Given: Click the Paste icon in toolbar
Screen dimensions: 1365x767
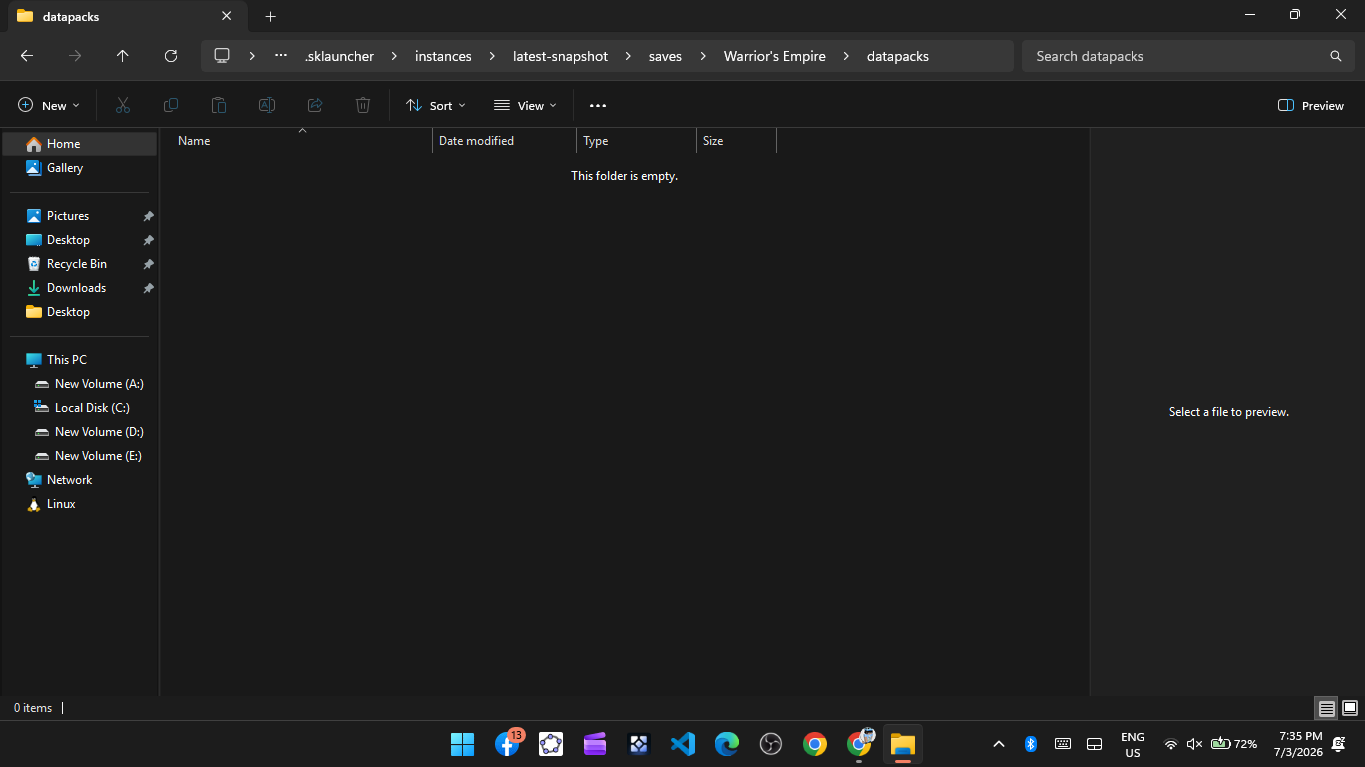Looking at the screenshot, I should pyautogui.click(x=219, y=105).
